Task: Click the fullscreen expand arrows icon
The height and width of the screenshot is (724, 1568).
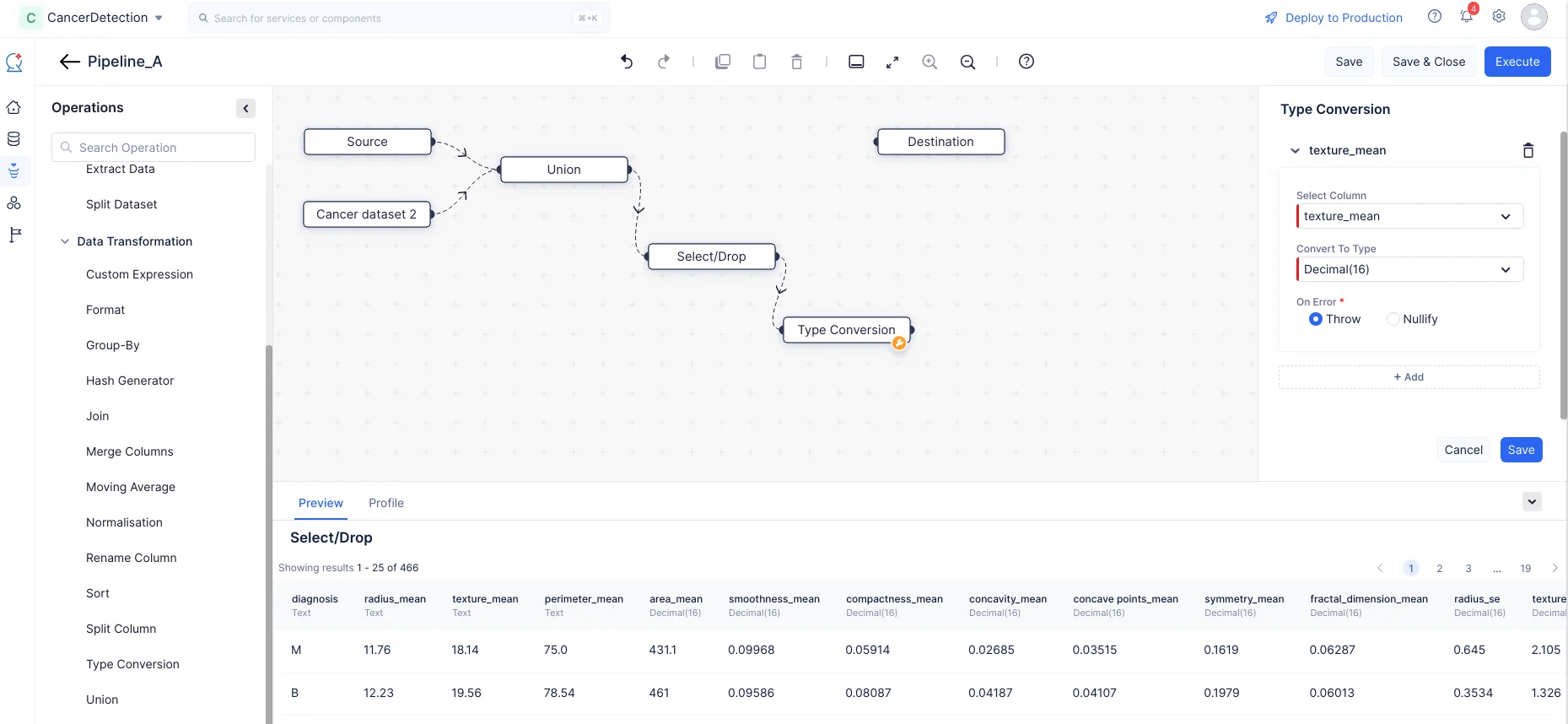Action: pyautogui.click(x=892, y=62)
